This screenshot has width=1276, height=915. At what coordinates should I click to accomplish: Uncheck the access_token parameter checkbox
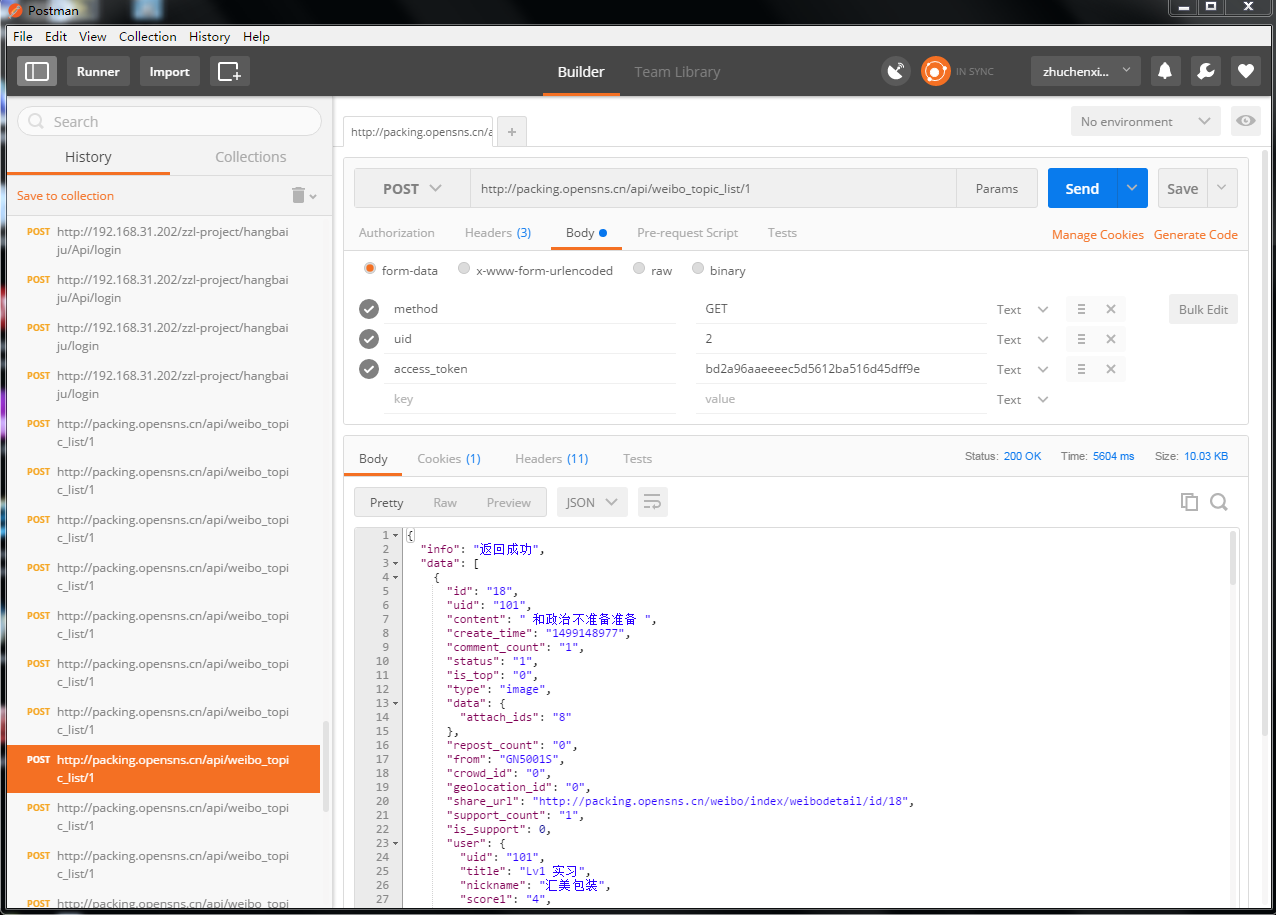click(369, 369)
